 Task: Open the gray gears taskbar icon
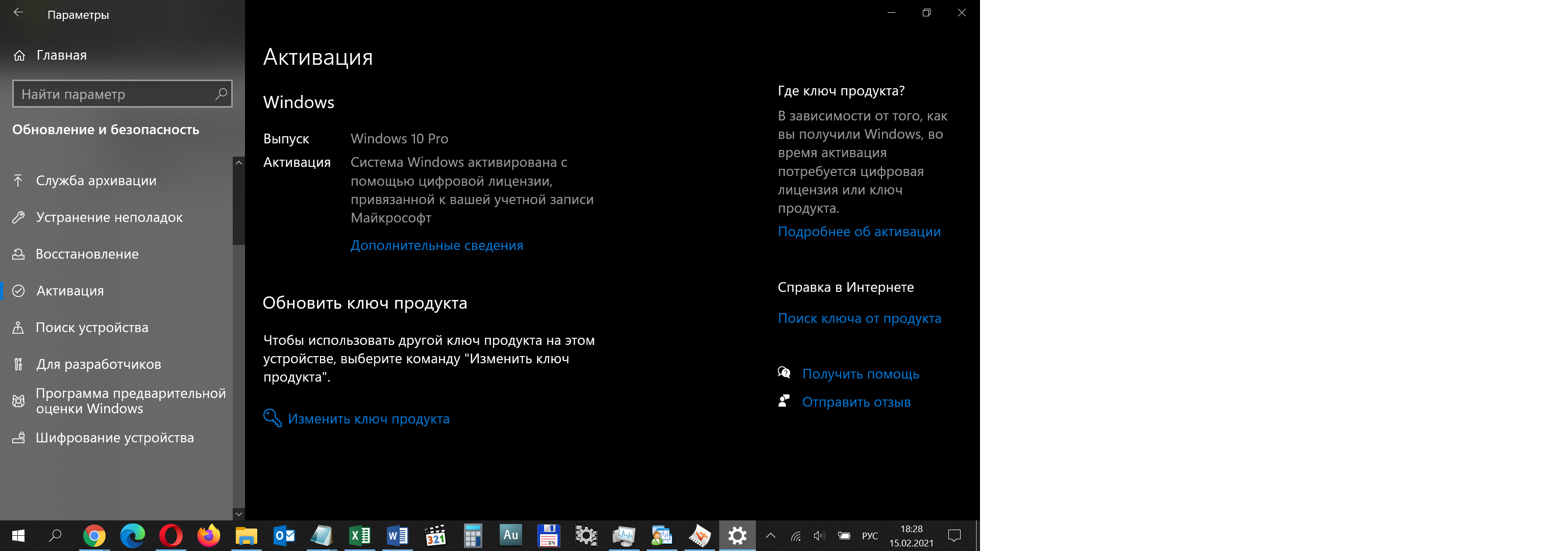[x=586, y=536]
